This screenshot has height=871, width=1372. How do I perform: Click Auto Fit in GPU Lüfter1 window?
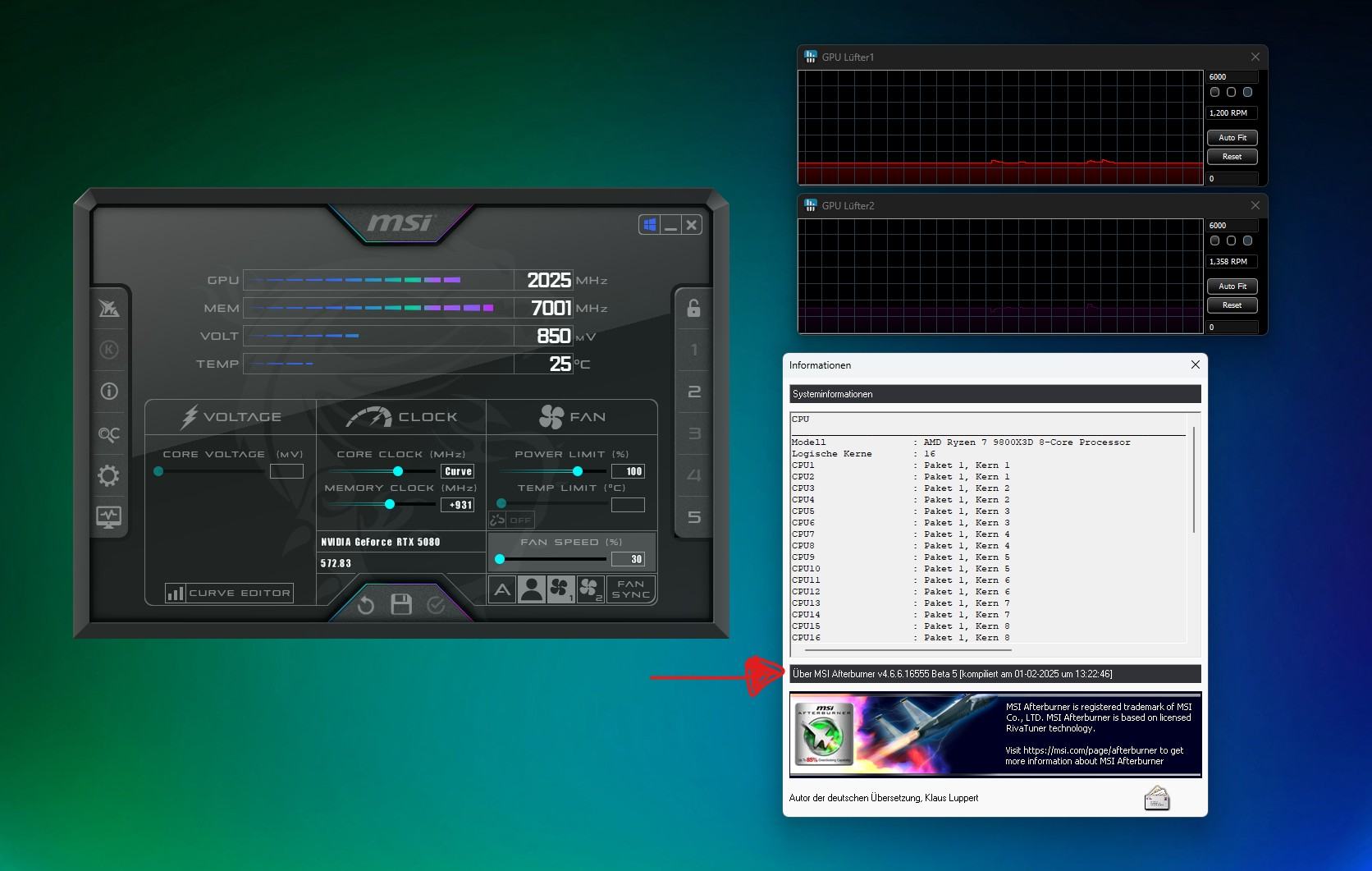1233,138
